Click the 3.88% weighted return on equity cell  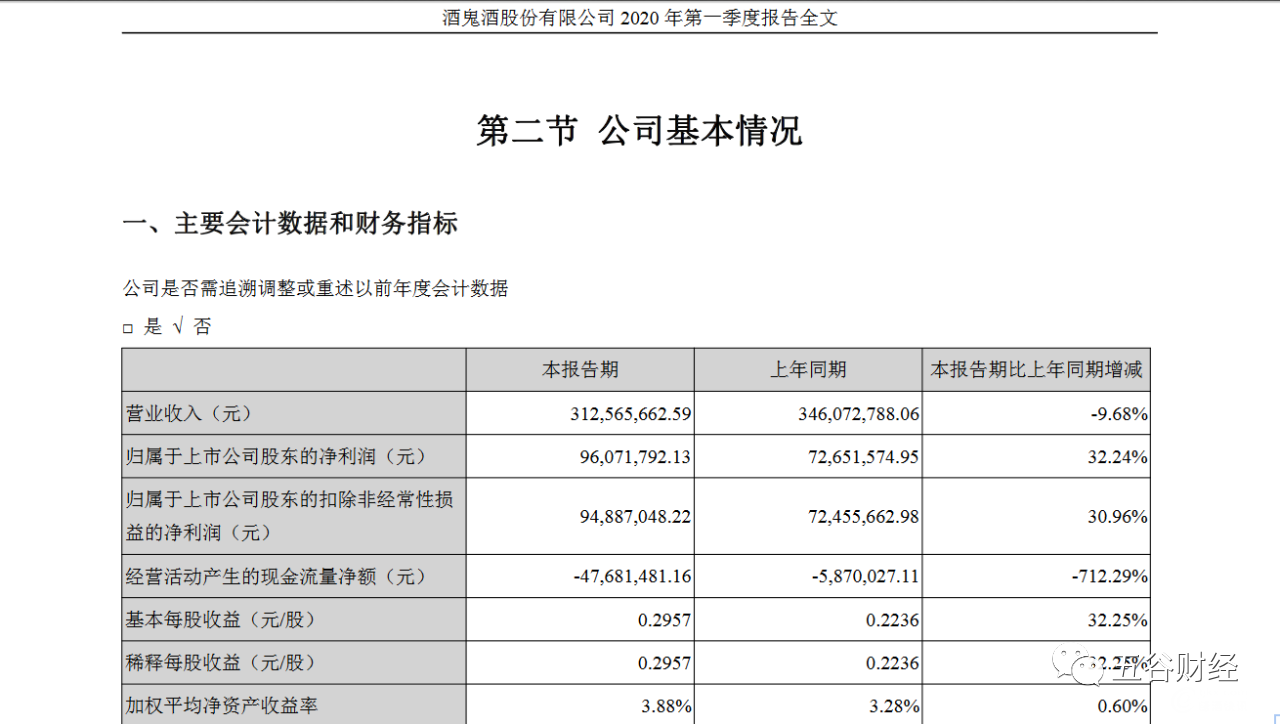666,706
